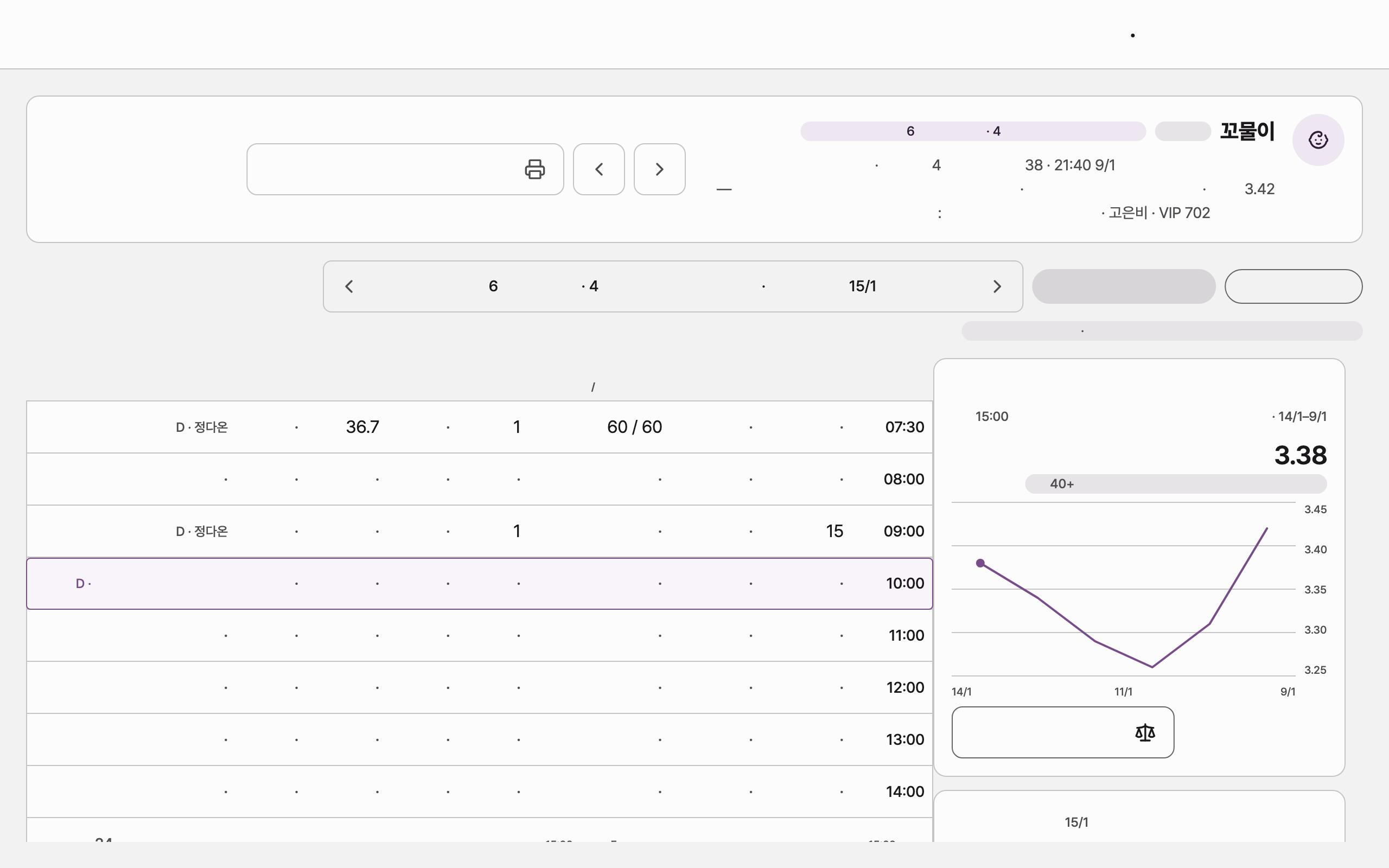
Task: Click the value 15 in 09:00 row
Action: (834, 532)
